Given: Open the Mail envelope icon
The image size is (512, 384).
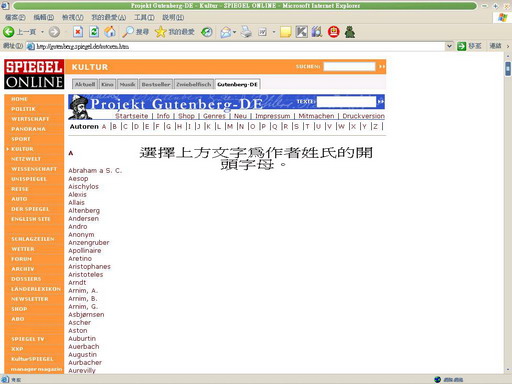Looking at the screenshot, I should pyautogui.click(x=226, y=32).
